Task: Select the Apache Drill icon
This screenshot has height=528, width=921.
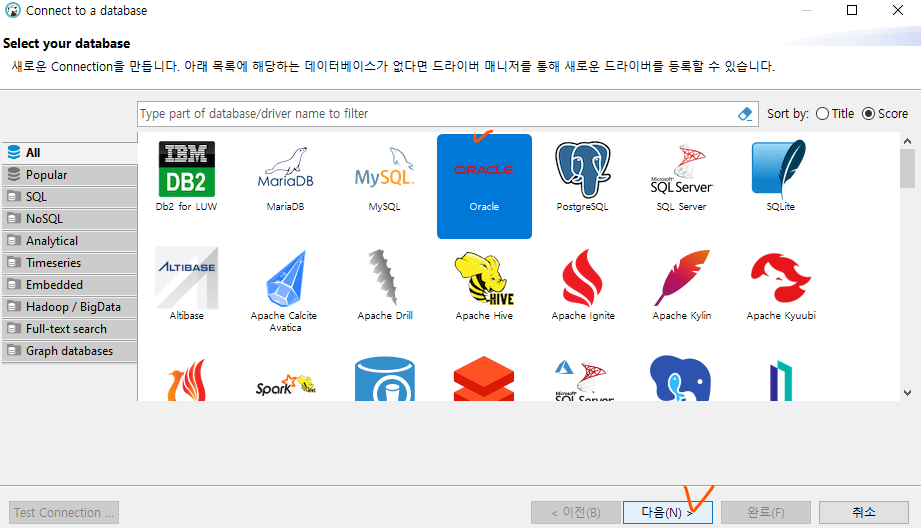Action: [384, 277]
